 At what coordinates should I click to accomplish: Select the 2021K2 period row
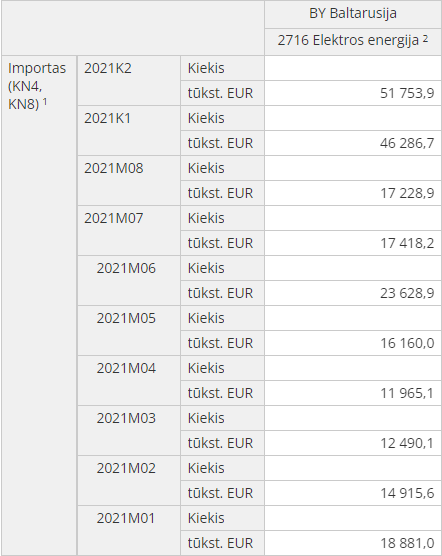click(x=129, y=80)
